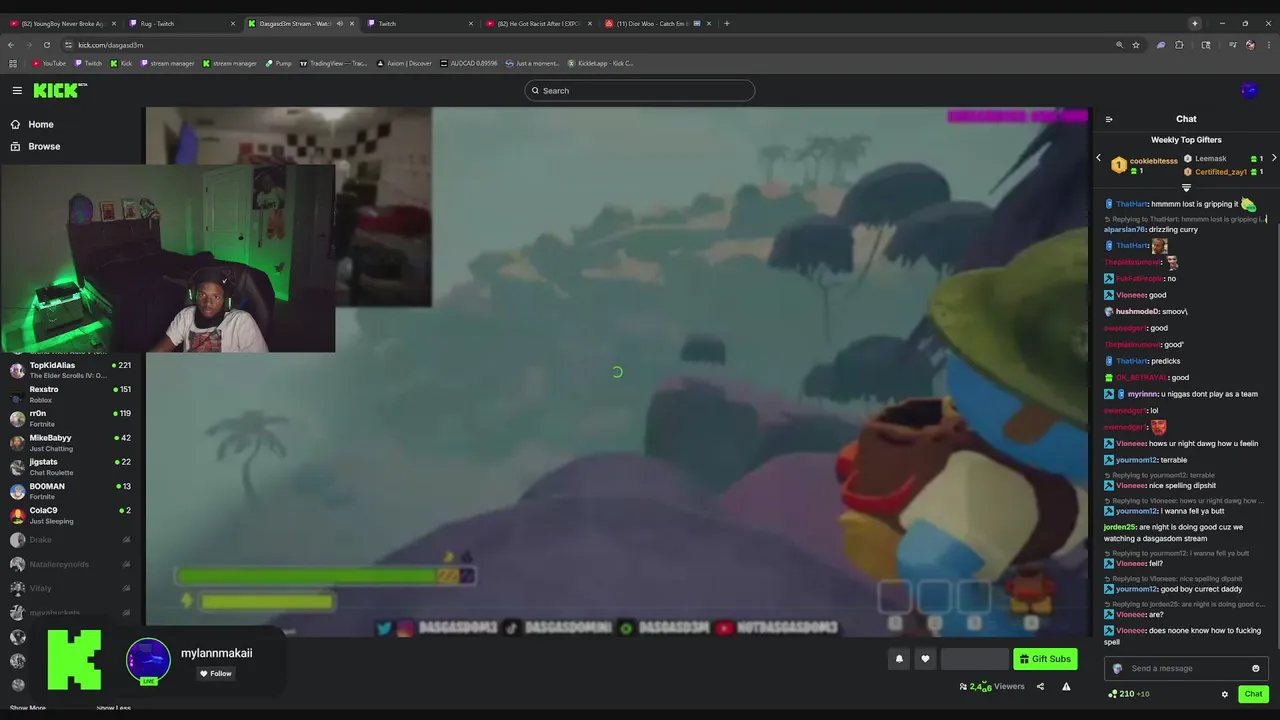Bookmark this page with star icon
This screenshot has width=1280, height=720.
click(x=1136, y=45)
